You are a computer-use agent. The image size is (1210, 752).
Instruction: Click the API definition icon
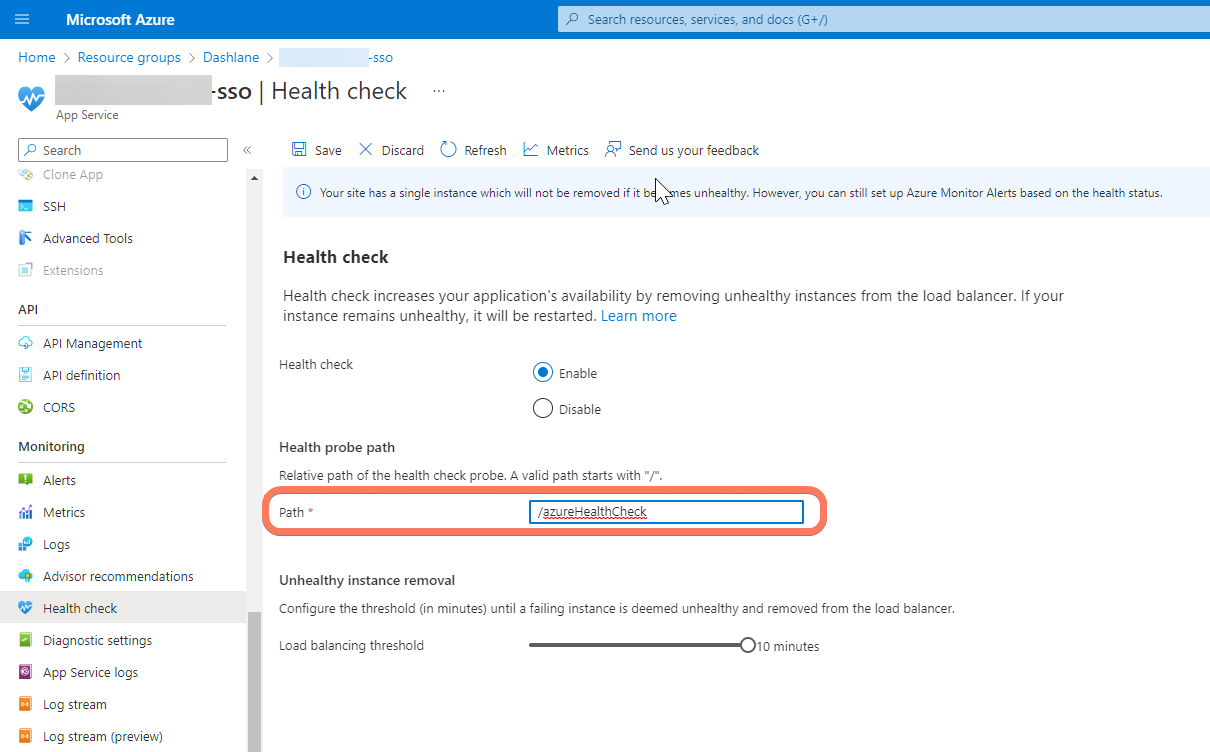pos(26,375)
